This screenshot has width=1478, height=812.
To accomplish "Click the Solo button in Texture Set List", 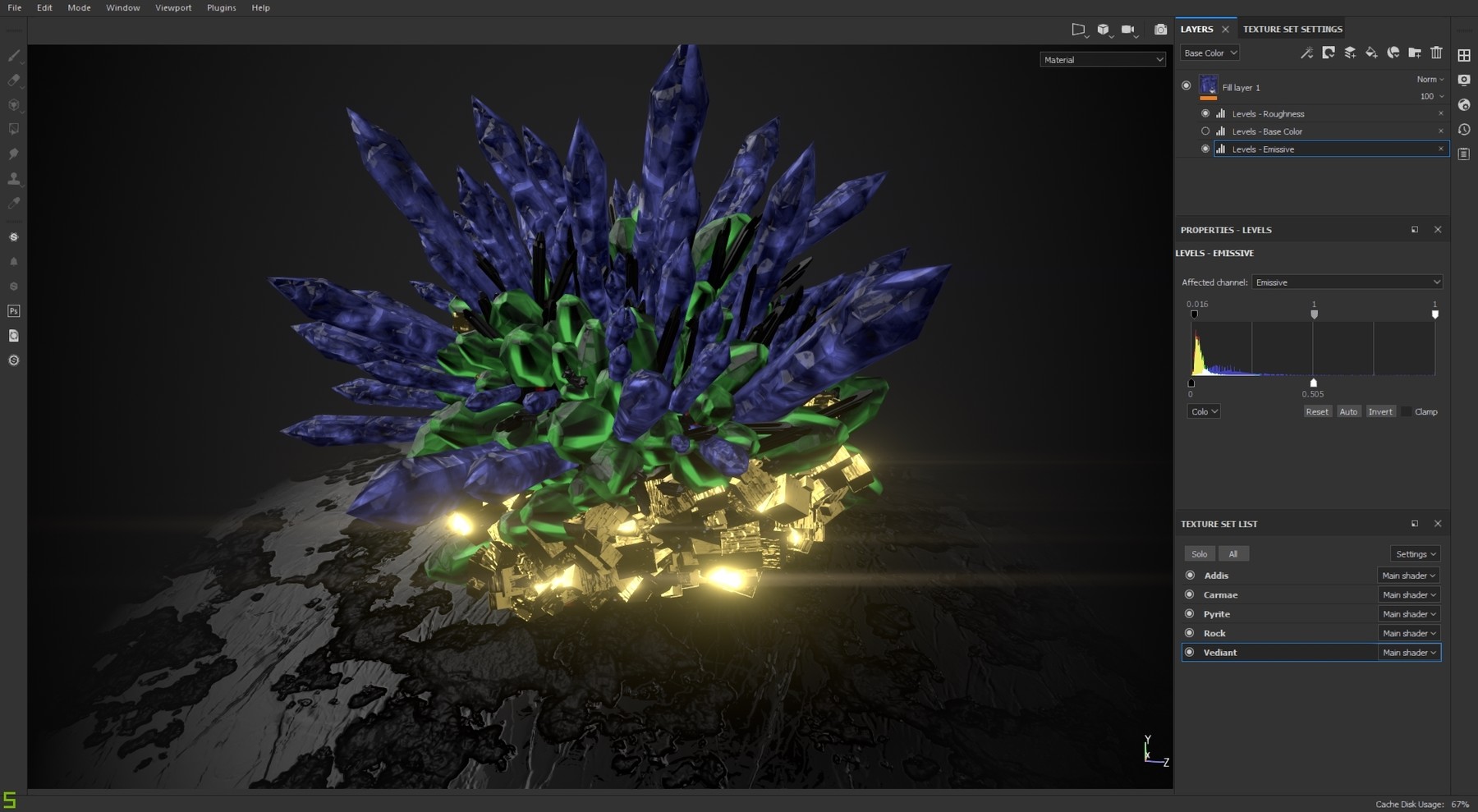I will point(1200,553).
